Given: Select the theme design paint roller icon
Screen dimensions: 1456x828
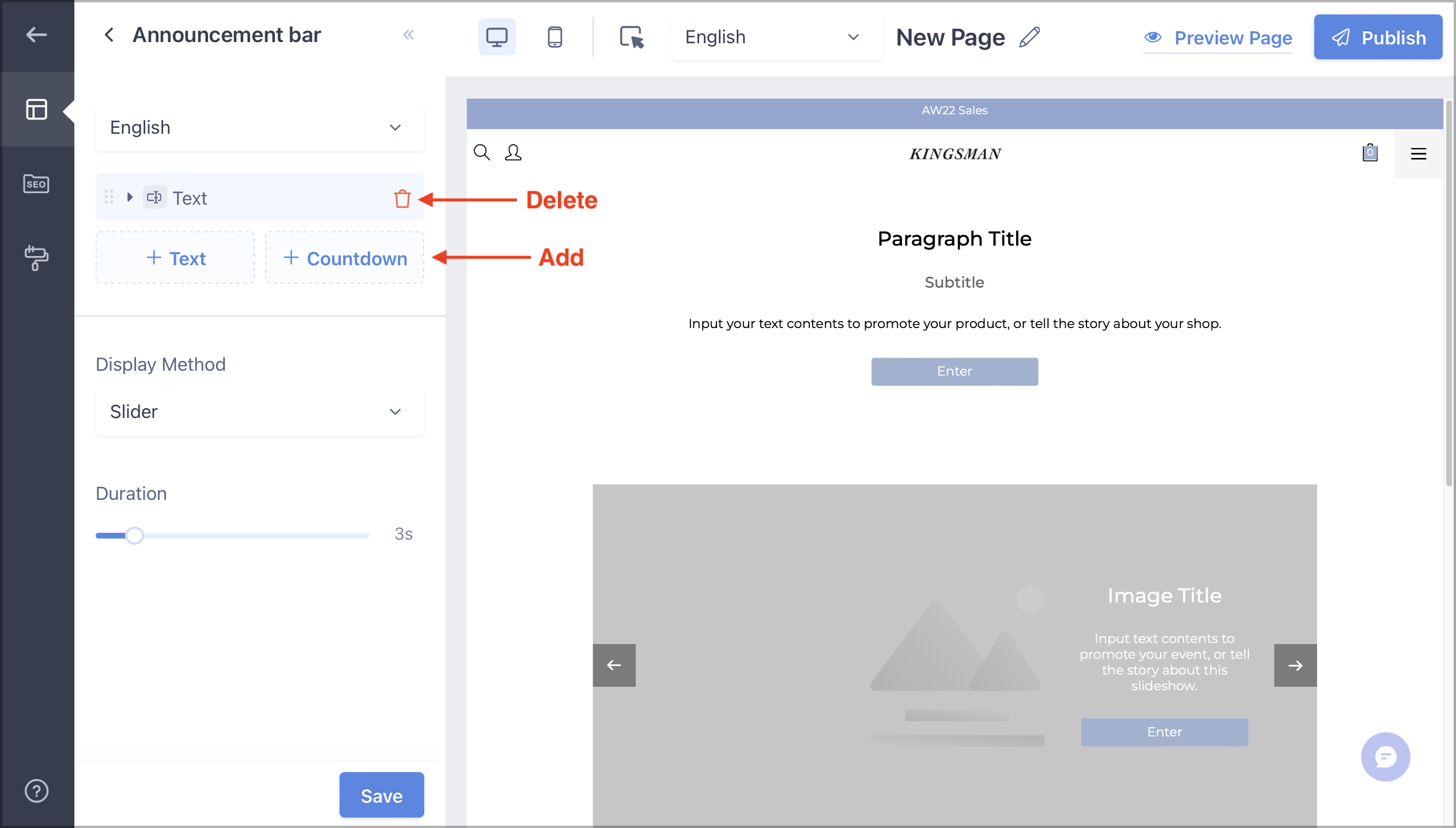Looking at the screenshot, I should click(x=36, y=258).
